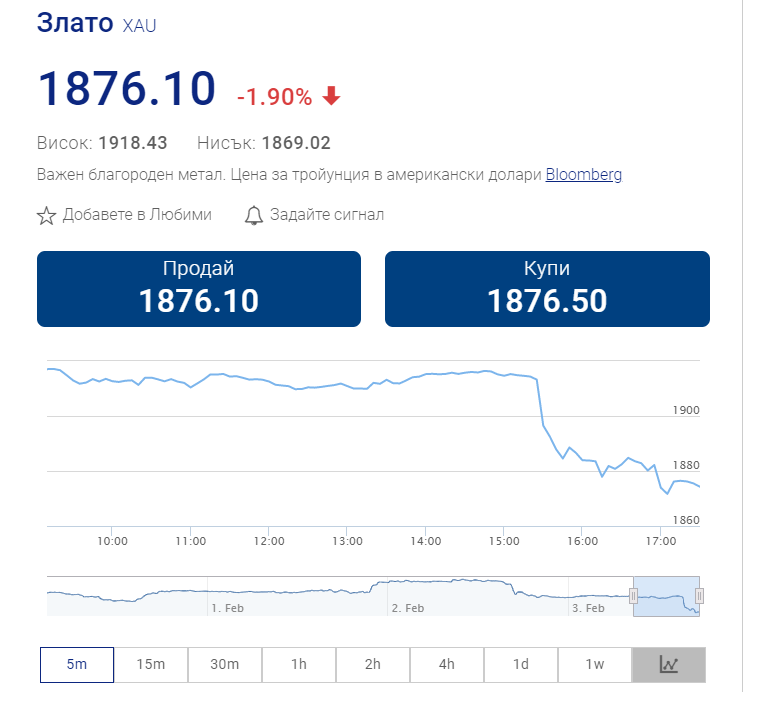Viewport: 759px width, 708px height.
Task: Open the Bloomberg source link
Action: click(583, 175)
